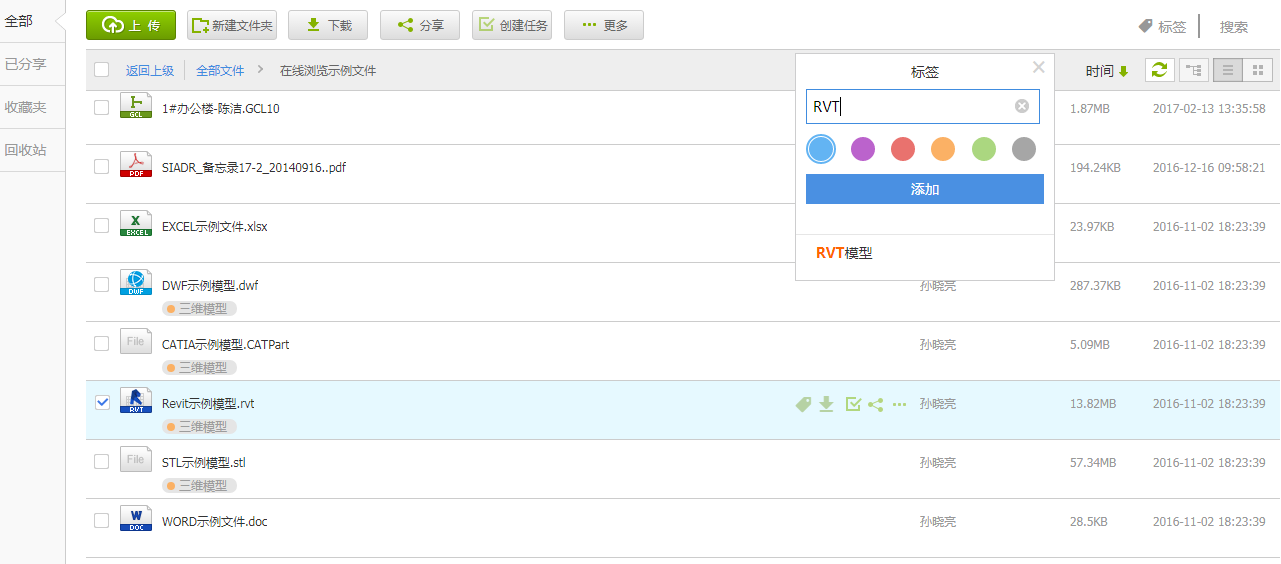Download the Revit示例模型.rvt file via row icon

point(826,404)
